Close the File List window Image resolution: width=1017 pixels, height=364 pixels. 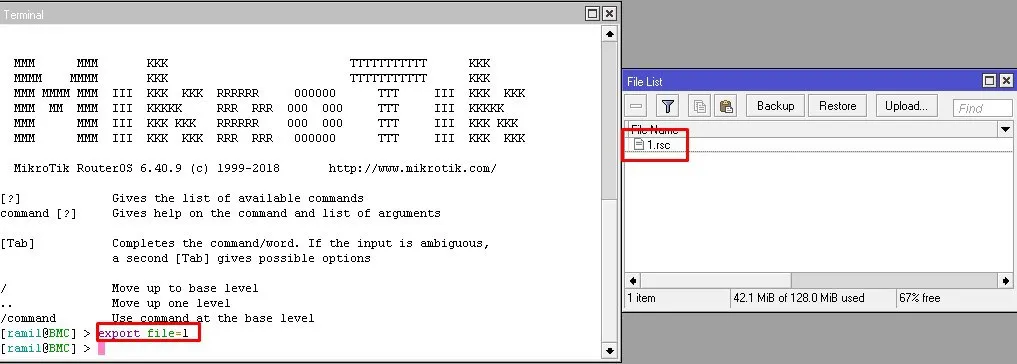coord(1006,81)
